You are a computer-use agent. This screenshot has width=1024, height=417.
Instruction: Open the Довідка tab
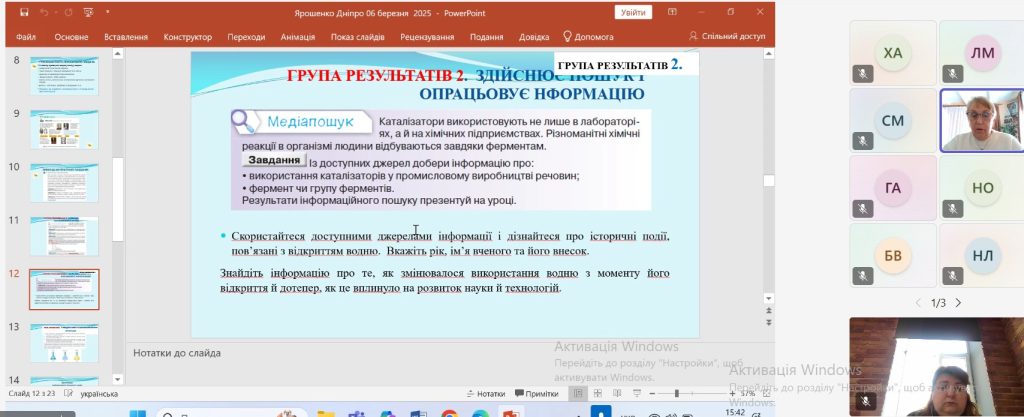pyautogui.click(x=534, y=37)
